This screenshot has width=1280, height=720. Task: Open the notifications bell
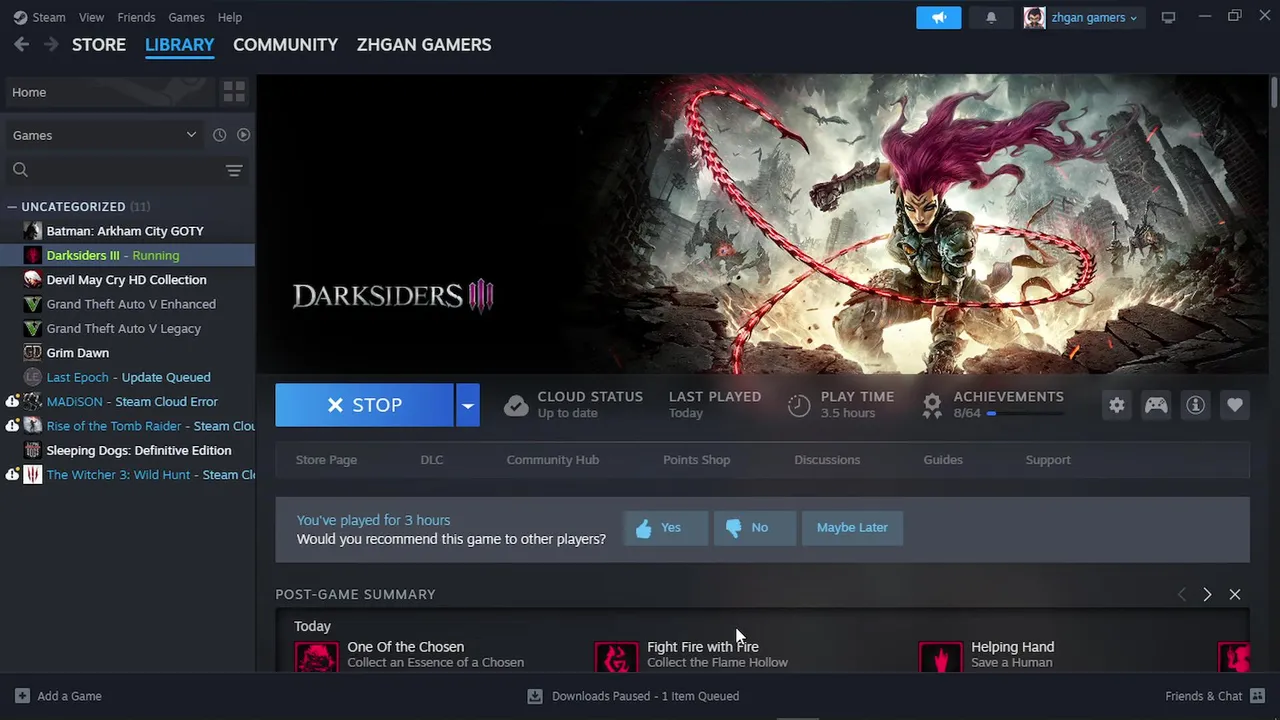click(x=991, y=17)
